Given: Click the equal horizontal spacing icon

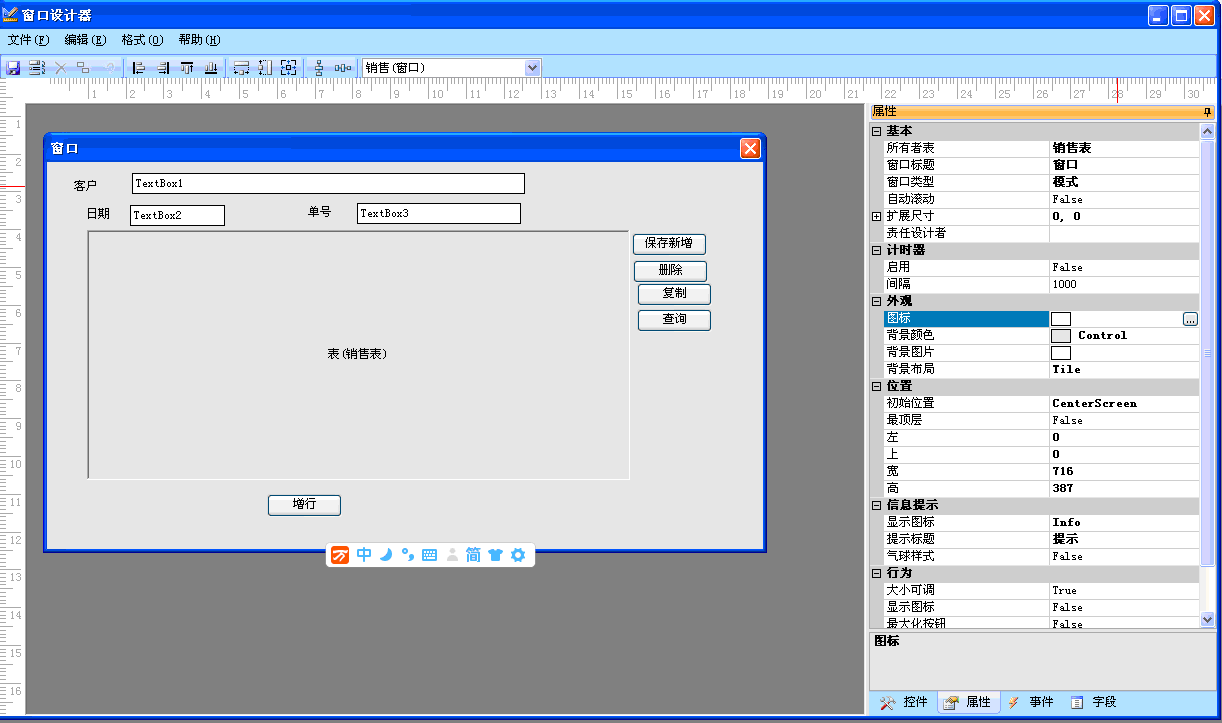Looking at the screenshot, I should tap(343, 68).
